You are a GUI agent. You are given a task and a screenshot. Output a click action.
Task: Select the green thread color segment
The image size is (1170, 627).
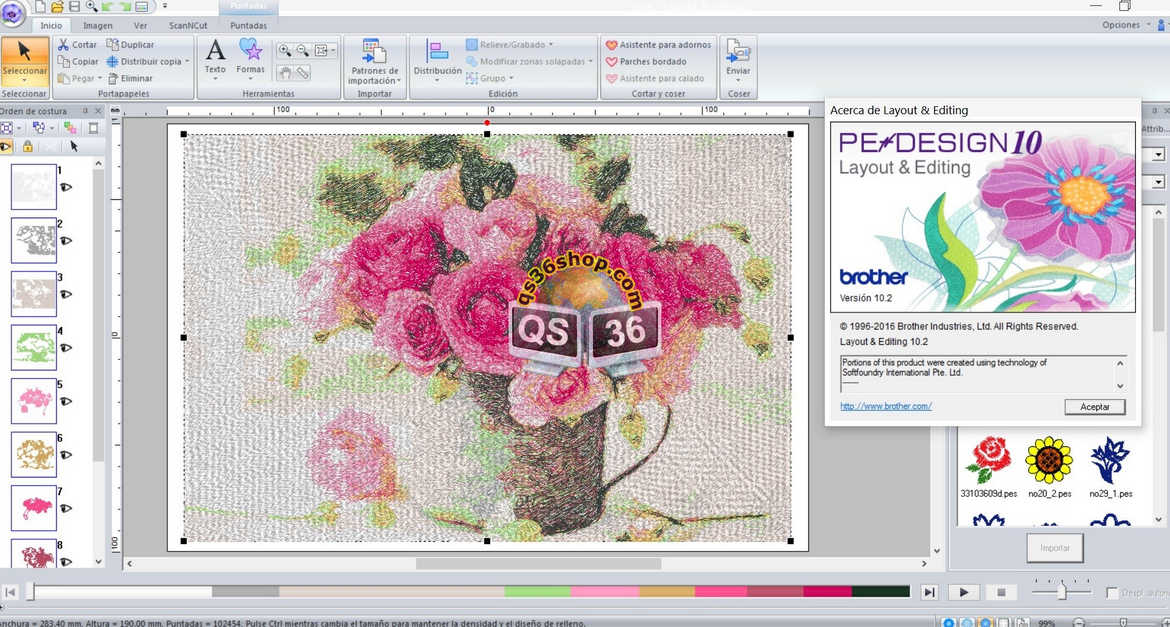click(x=537, y=592)
